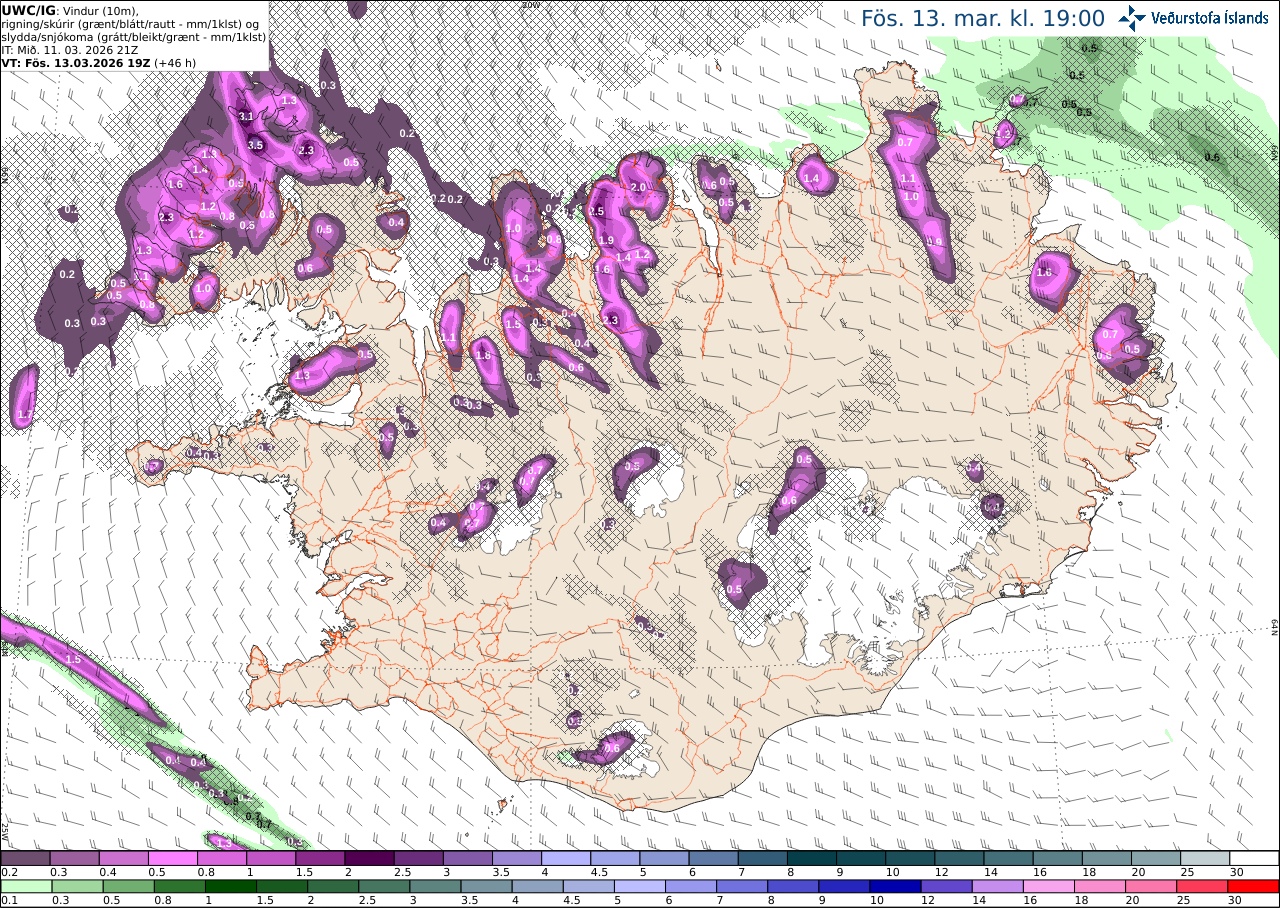Viewport: 1280px width, 908px height.
Task: Select the pale gray swatch labeled 25
Action: (x=1205, y=858)
